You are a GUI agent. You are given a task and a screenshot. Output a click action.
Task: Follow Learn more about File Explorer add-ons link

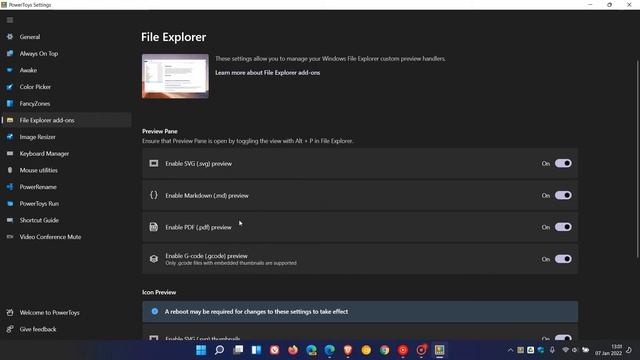pyautogui.click(x=267, y=73)
